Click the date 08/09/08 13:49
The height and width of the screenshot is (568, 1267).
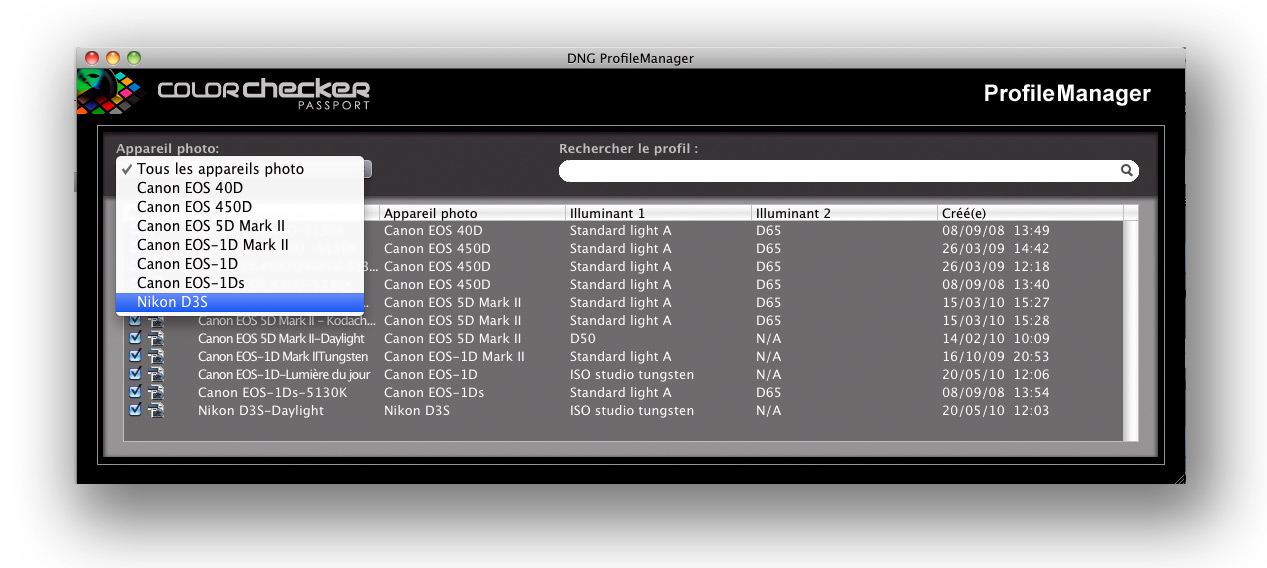tap(996, 230)
